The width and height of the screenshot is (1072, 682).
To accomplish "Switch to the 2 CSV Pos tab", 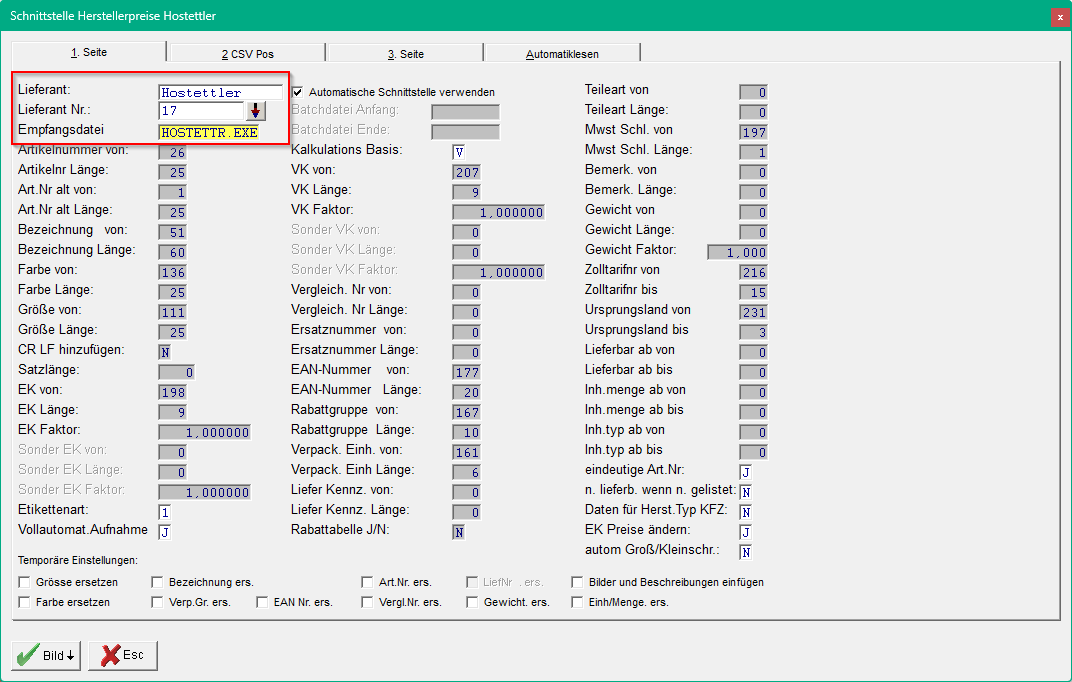I will 246,52.
